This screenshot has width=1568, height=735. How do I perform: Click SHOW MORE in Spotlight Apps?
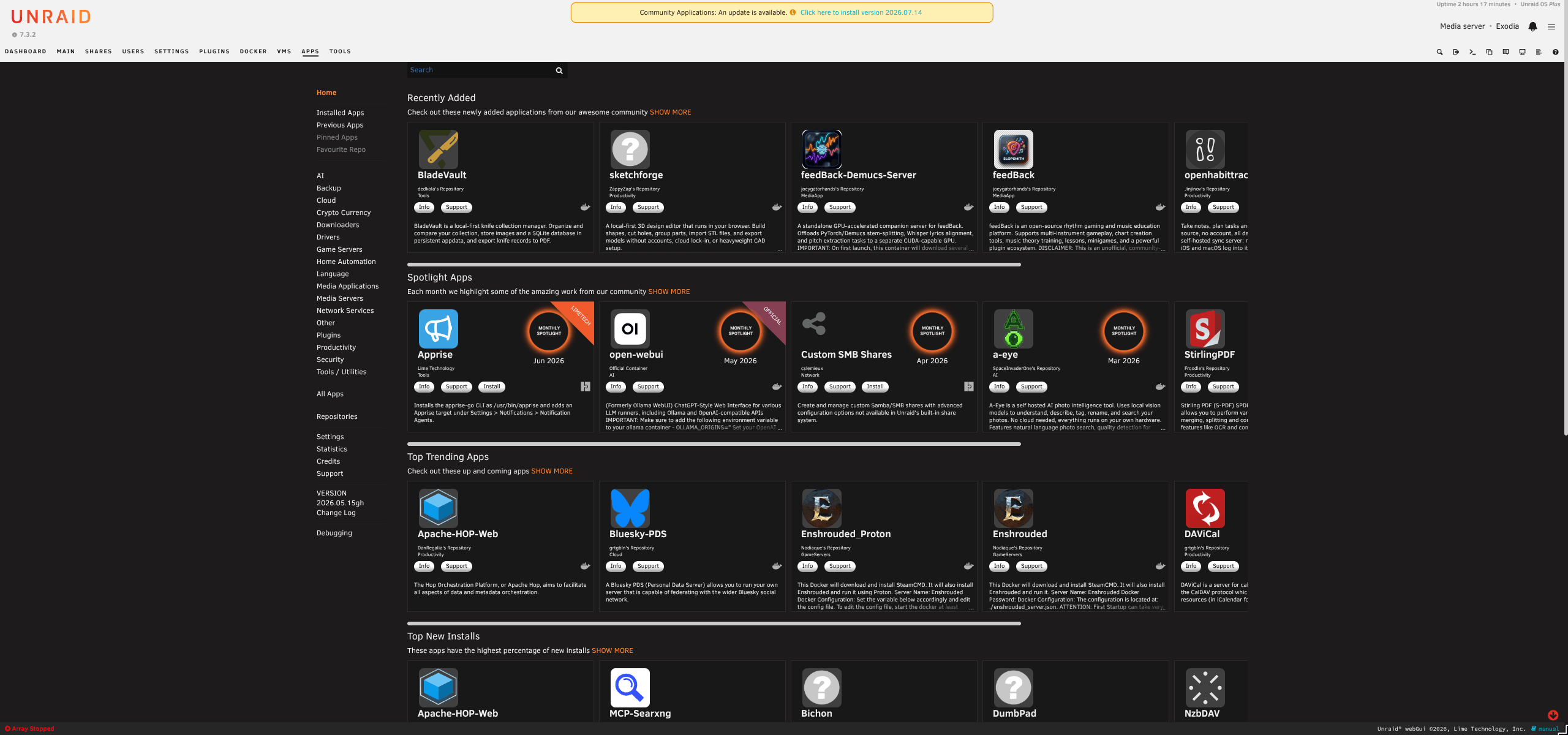click(669, 292)
